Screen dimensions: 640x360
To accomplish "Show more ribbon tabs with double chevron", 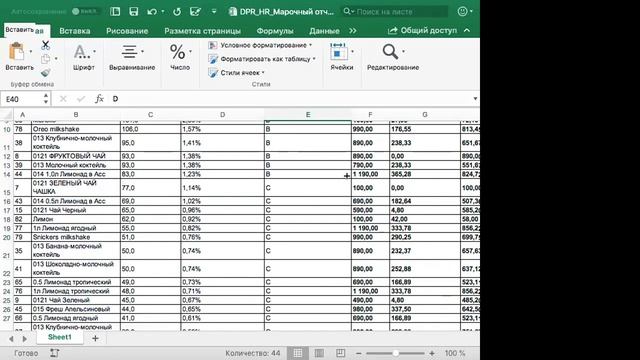I will click(x=353, y=31).
